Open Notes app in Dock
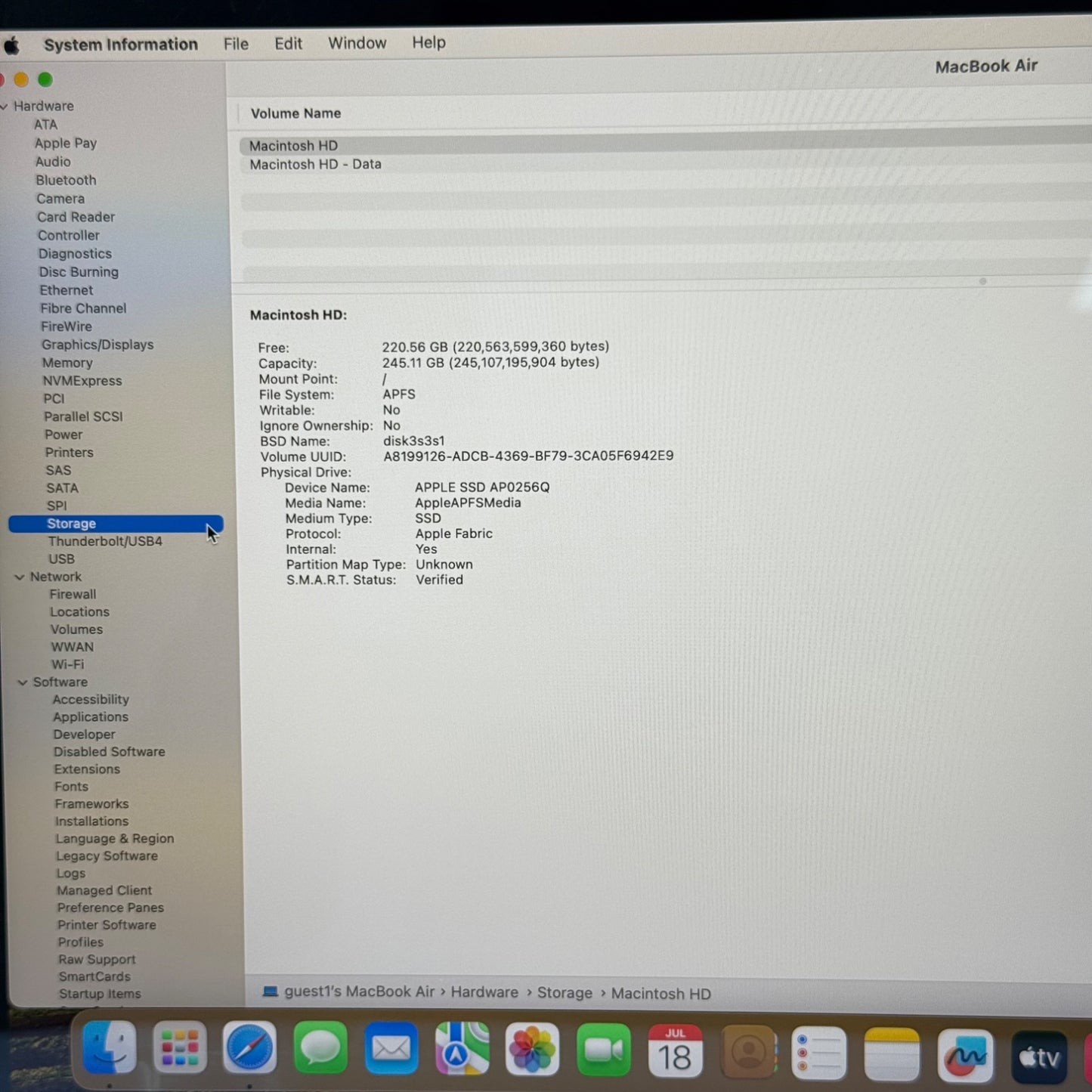 coord(892,1054)
